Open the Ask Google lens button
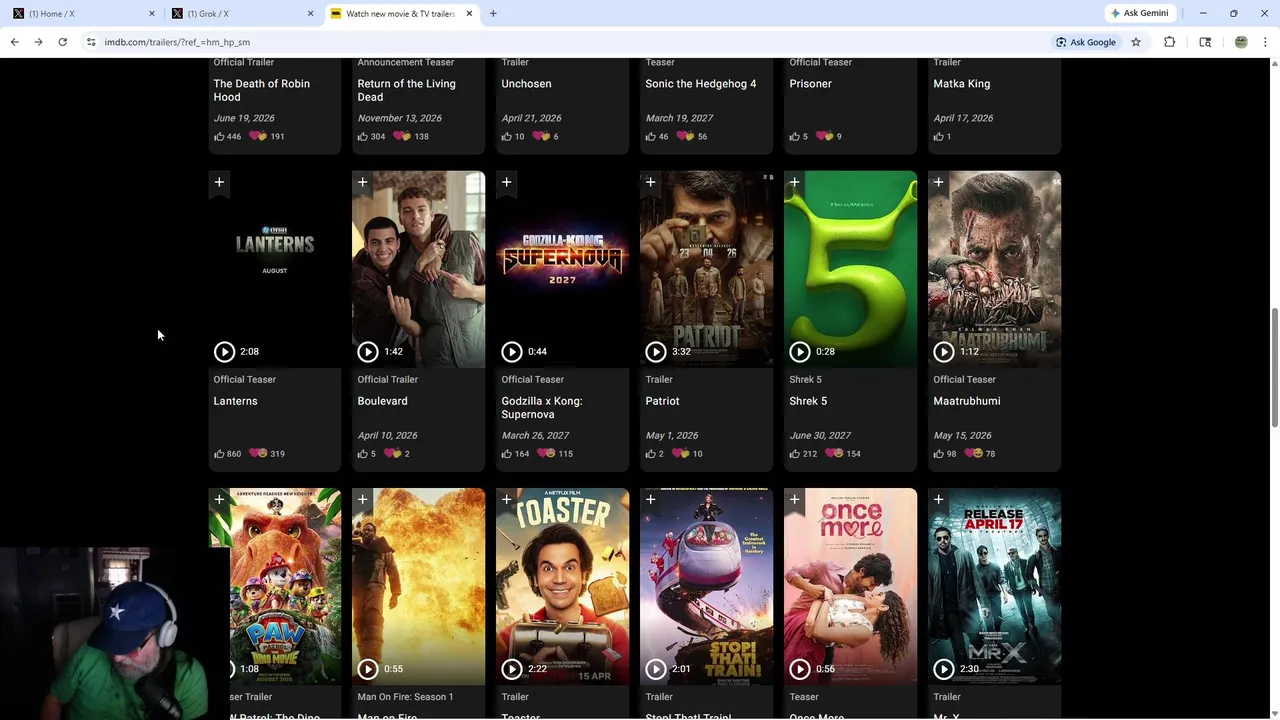 (x=1086, y=42)
